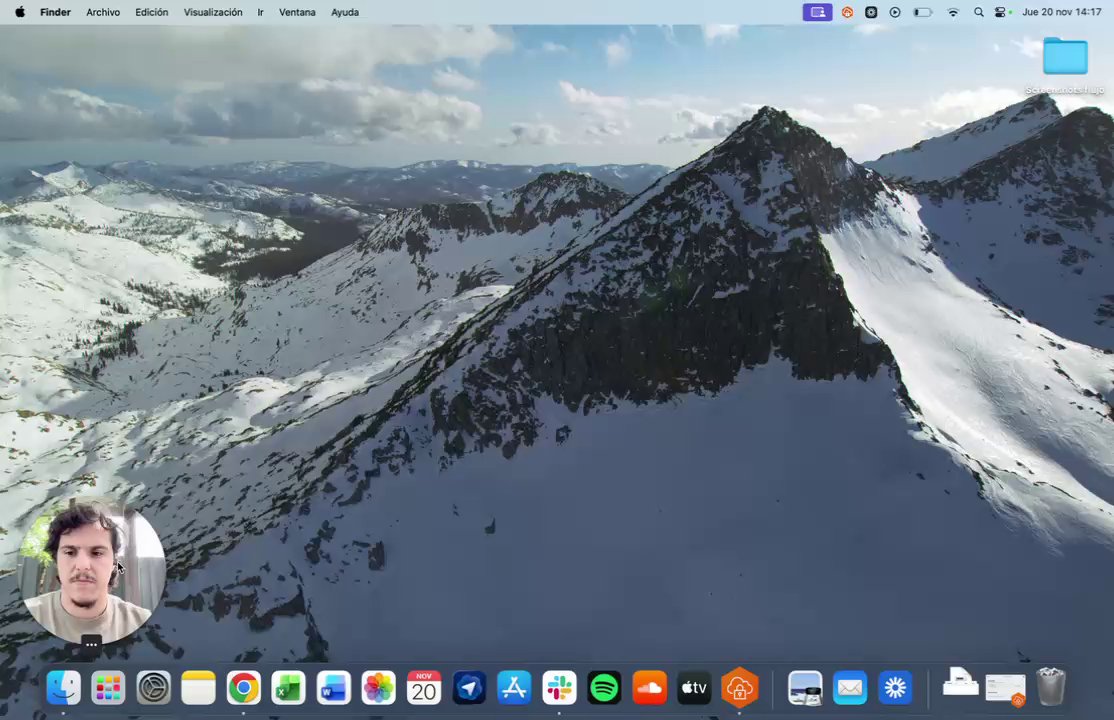Screen dimensions: 1114x720
Task: Show battery status menu
Action: point(922,12)
